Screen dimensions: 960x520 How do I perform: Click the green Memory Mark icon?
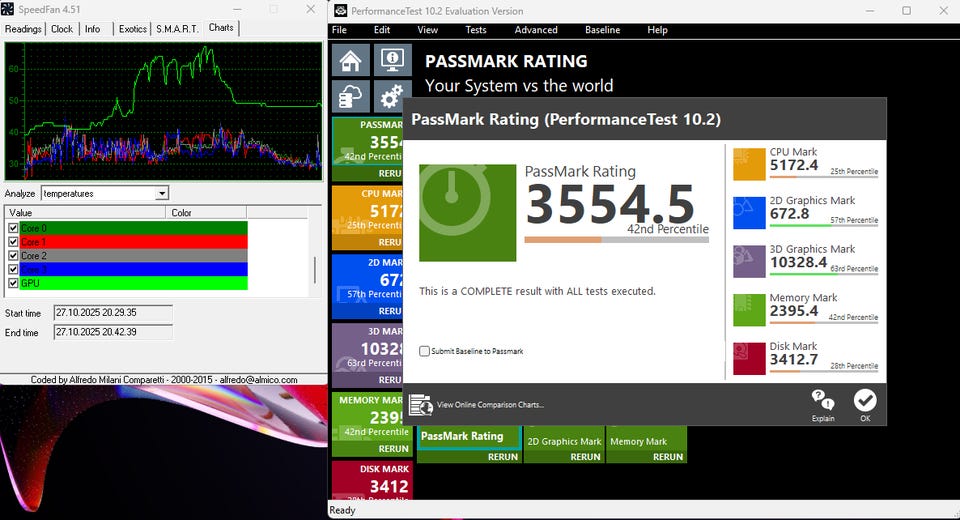pos(749,309)
